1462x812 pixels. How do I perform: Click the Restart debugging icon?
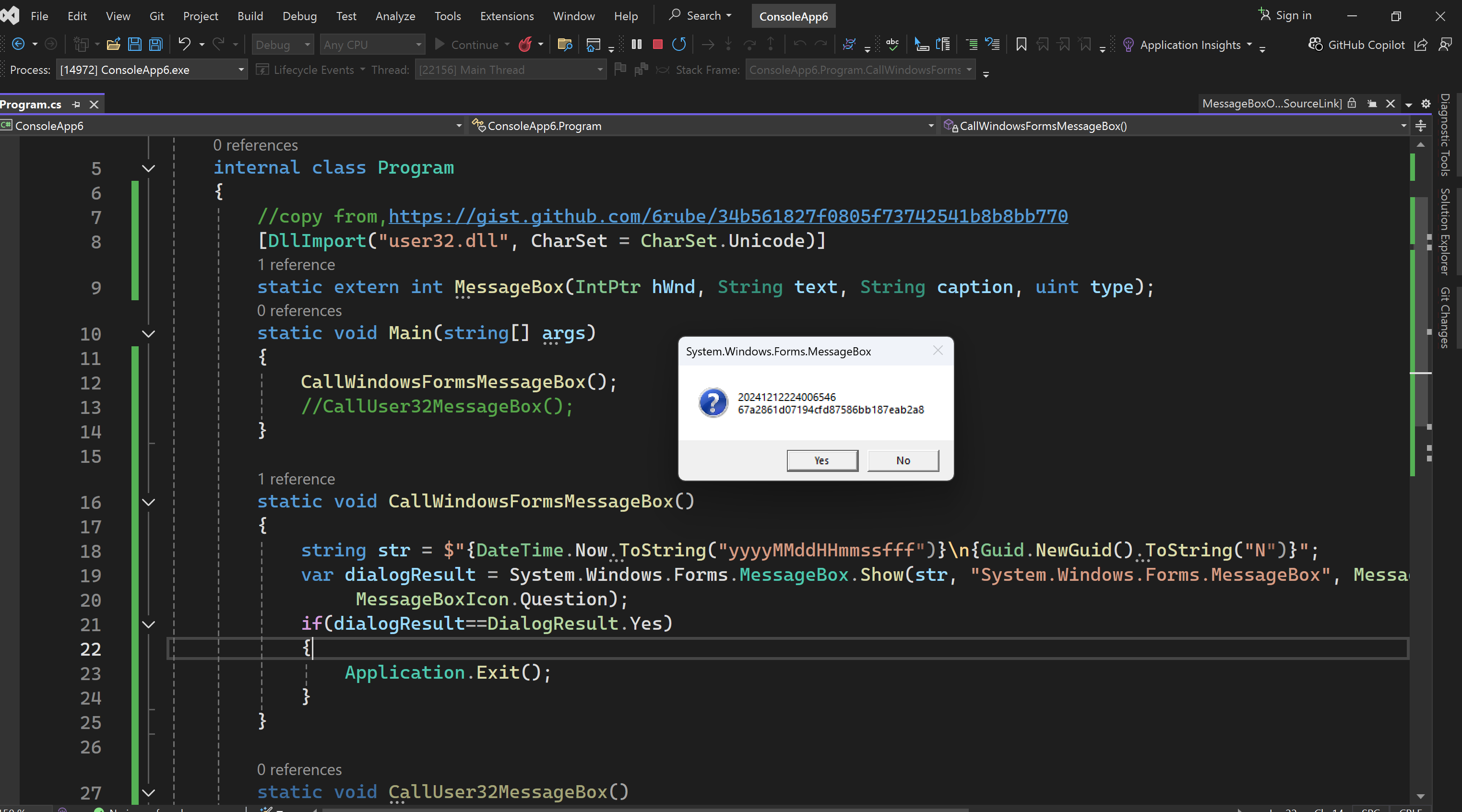[x=679, y=44]
